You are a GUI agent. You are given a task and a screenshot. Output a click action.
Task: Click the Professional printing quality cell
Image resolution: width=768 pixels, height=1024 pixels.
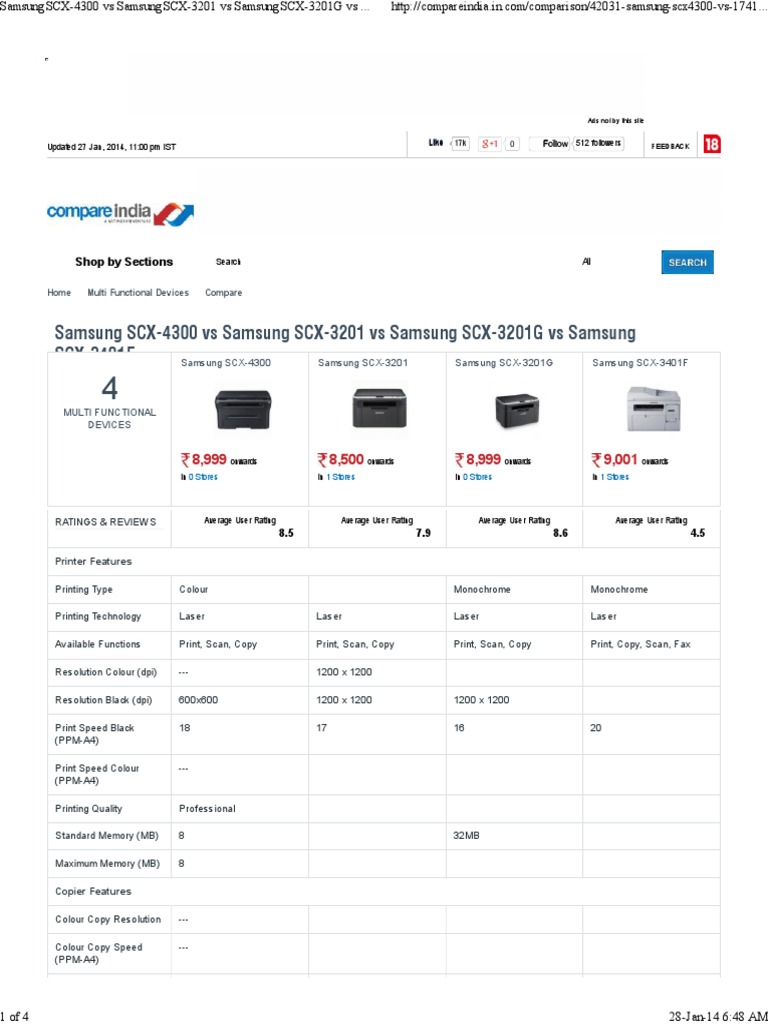(207, 809)
